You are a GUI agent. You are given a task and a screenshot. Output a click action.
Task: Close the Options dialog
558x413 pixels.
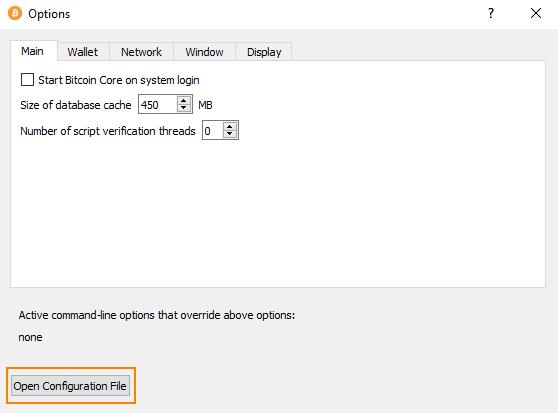(536, 14)
